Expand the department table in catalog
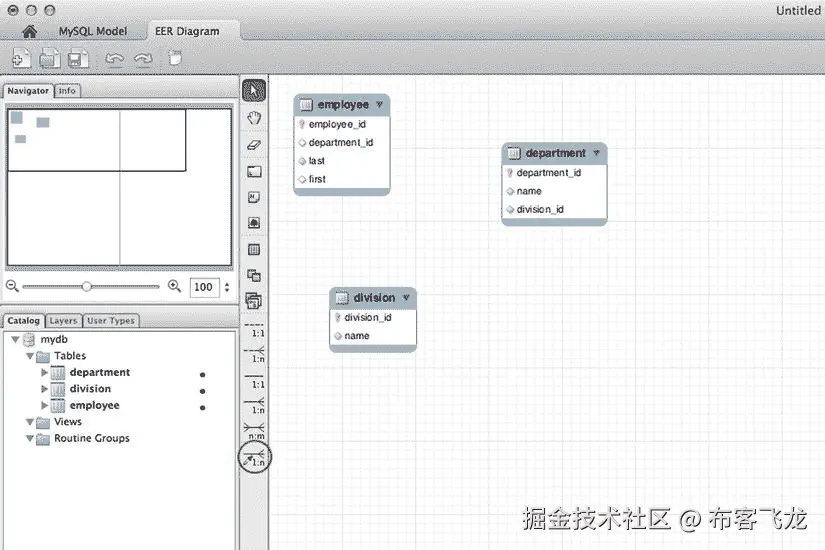The width and height of the screenshot is (825, 550). (x=45, y=372)
